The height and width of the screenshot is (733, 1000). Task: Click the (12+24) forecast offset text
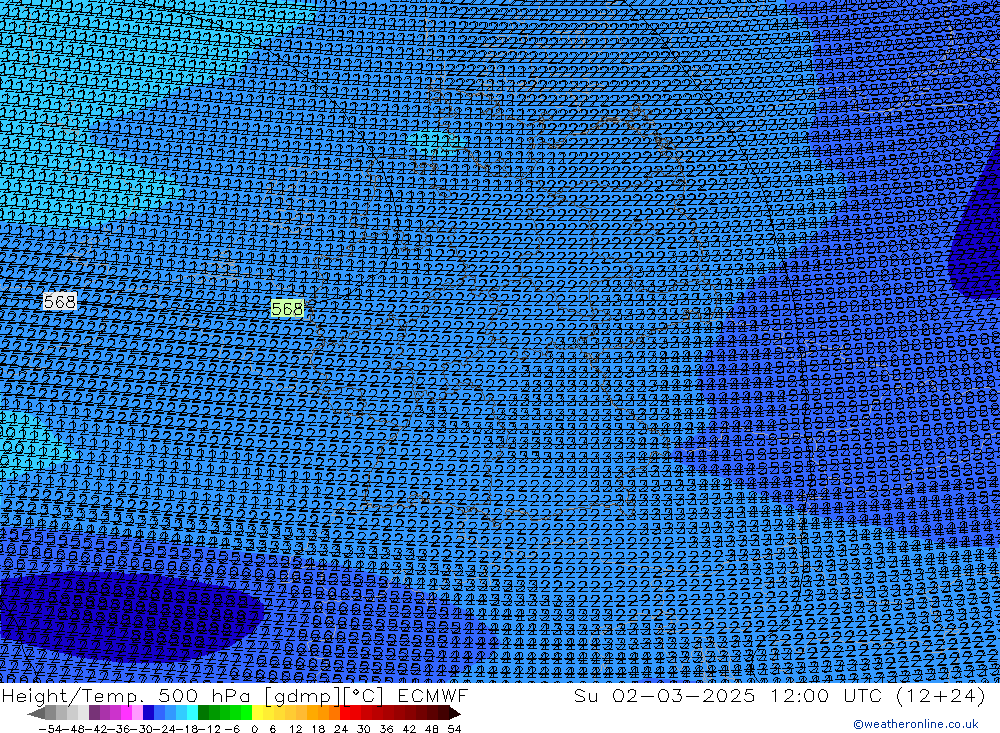click(941, 695)
